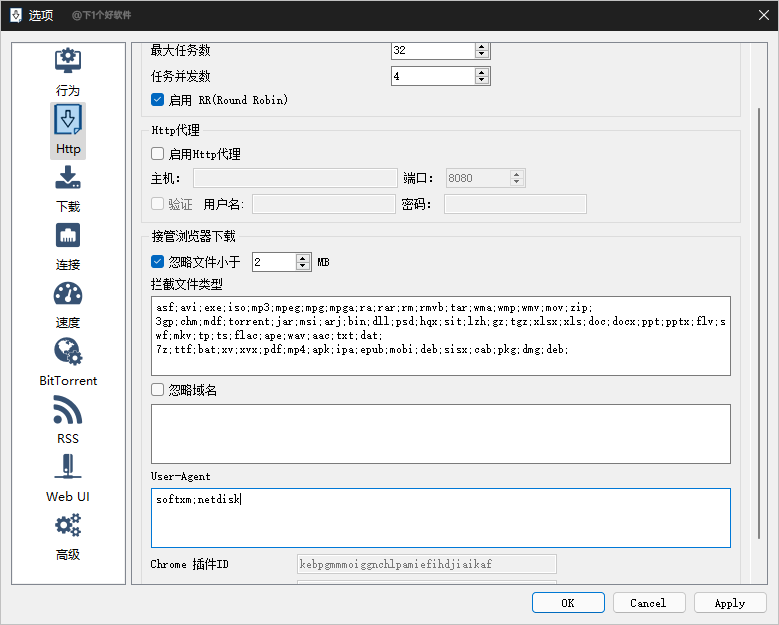The height and width of the screenshot is (625, 779).
Task: Open the BitTorrent settings icon
Action: [68, 351]
